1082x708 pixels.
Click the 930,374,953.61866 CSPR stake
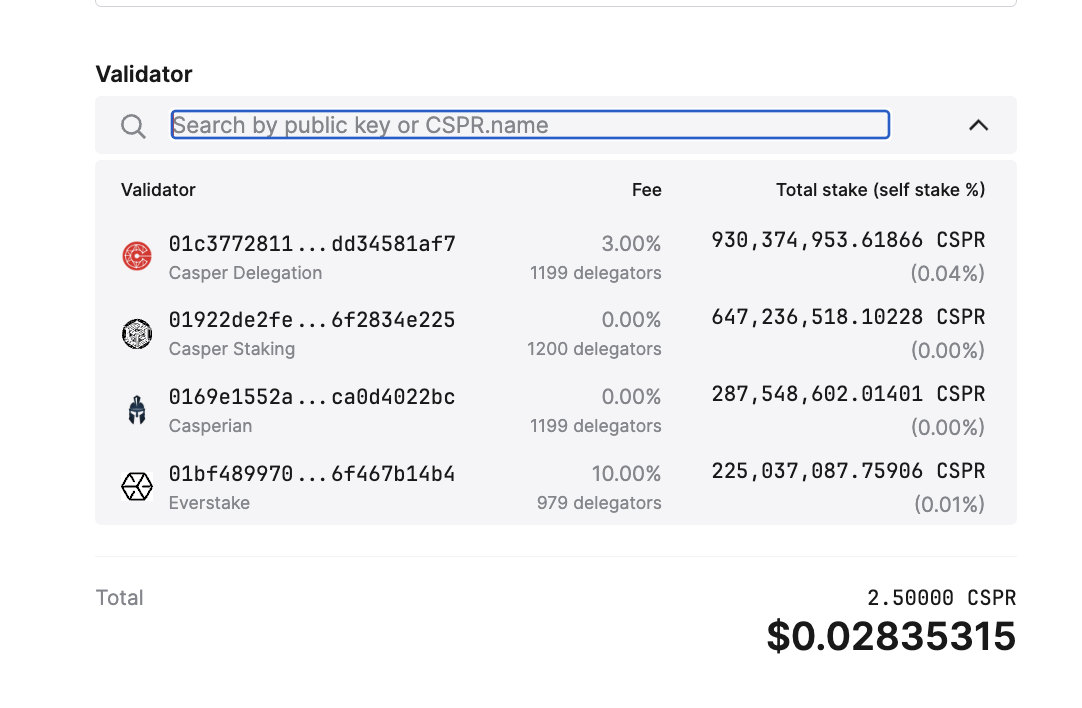pos(848,240)
